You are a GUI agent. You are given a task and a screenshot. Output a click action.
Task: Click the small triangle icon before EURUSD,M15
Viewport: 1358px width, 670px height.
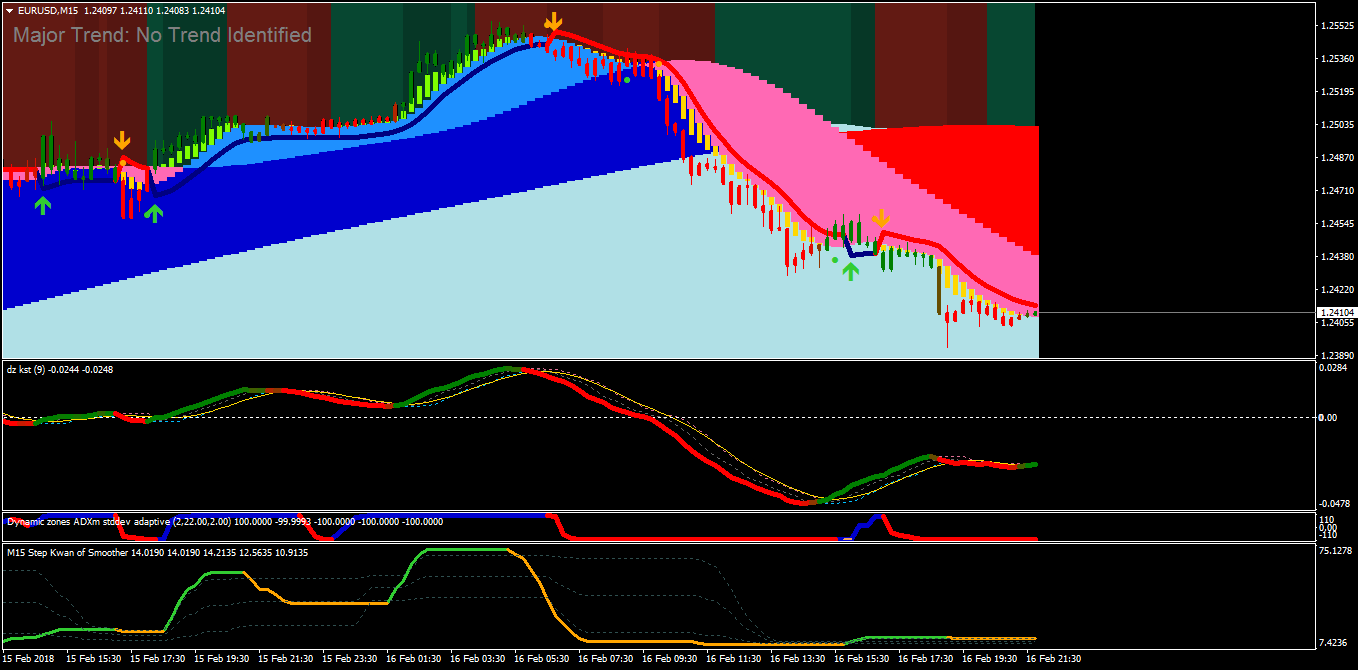click(10, 10)
